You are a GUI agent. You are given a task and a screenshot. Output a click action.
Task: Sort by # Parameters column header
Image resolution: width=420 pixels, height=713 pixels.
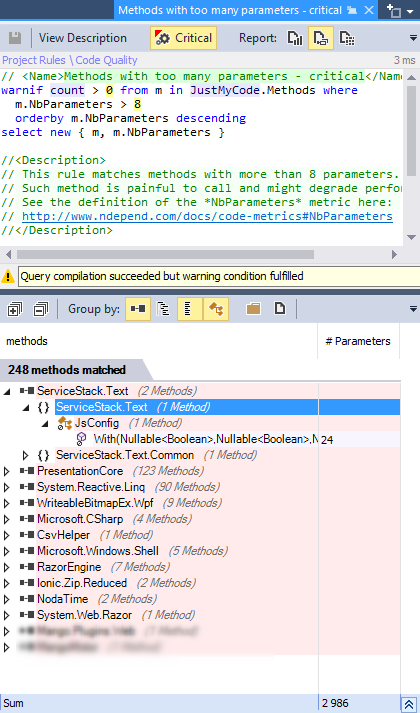tap(358, 341)
